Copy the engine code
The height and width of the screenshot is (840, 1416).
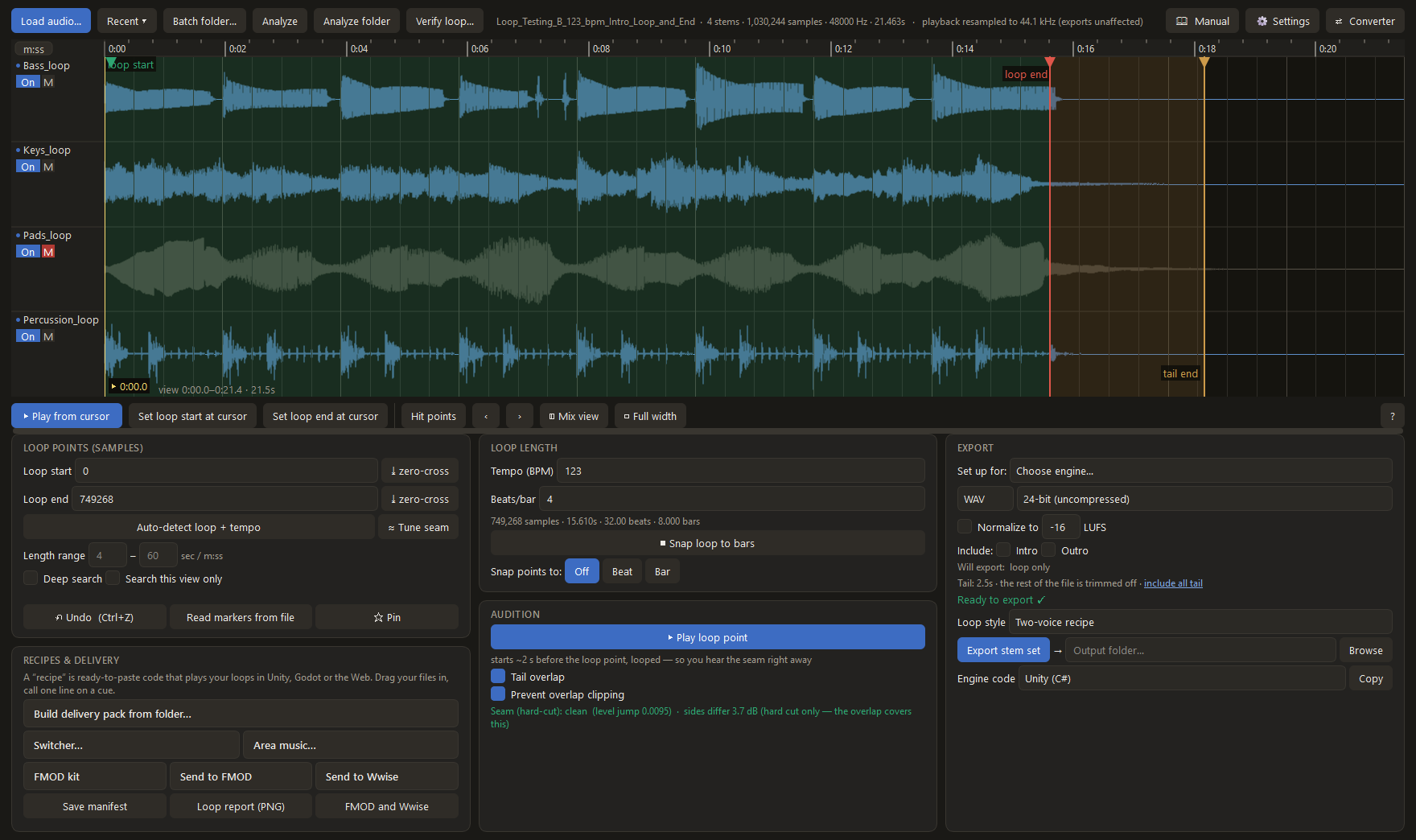(x=1370, y=678)
